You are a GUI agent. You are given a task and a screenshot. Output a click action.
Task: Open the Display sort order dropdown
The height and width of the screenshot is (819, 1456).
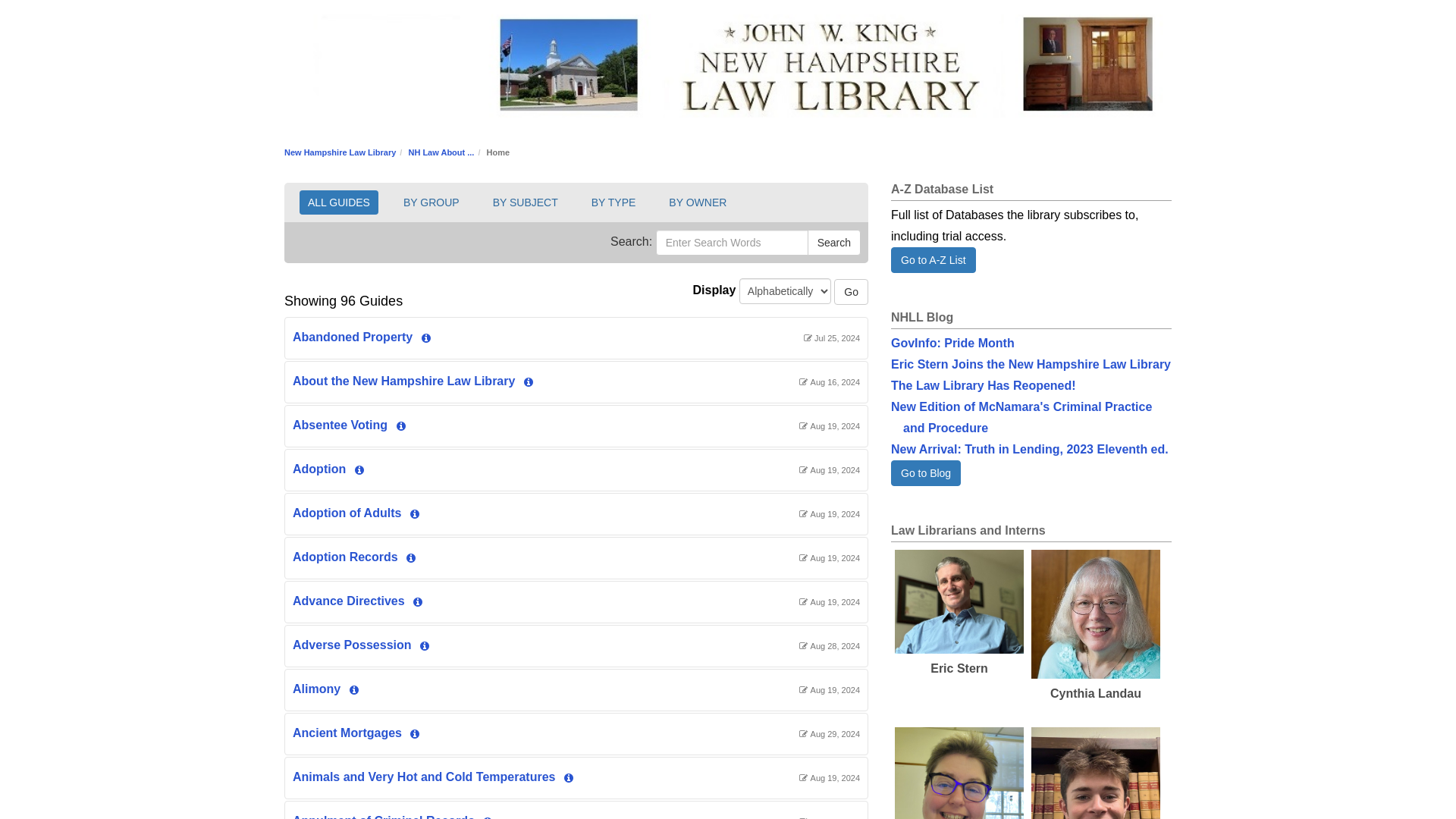point(785,291)
